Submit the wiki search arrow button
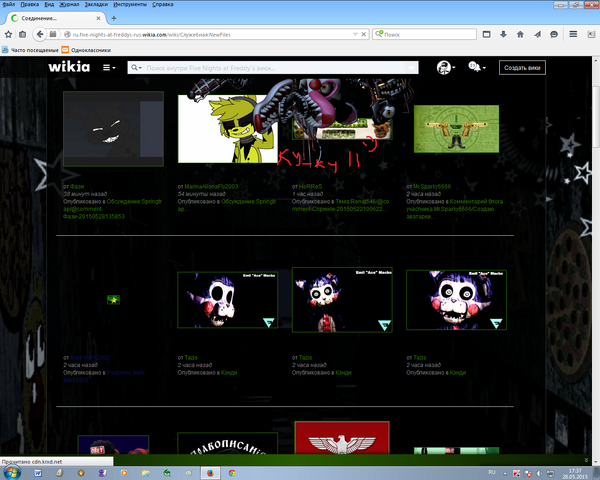 [x=412, y=68]
